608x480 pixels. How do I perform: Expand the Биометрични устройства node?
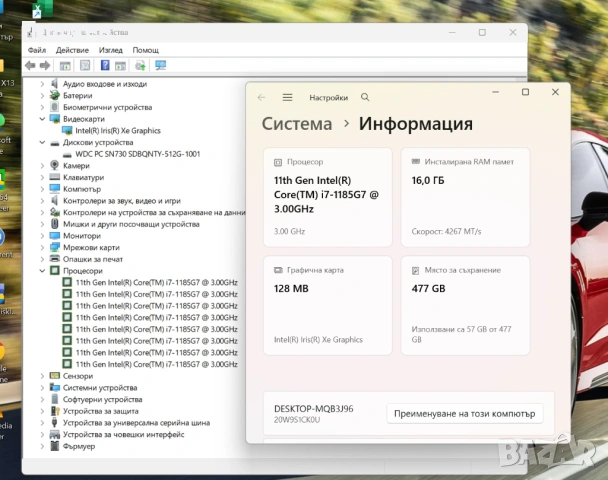click(42, 107)
